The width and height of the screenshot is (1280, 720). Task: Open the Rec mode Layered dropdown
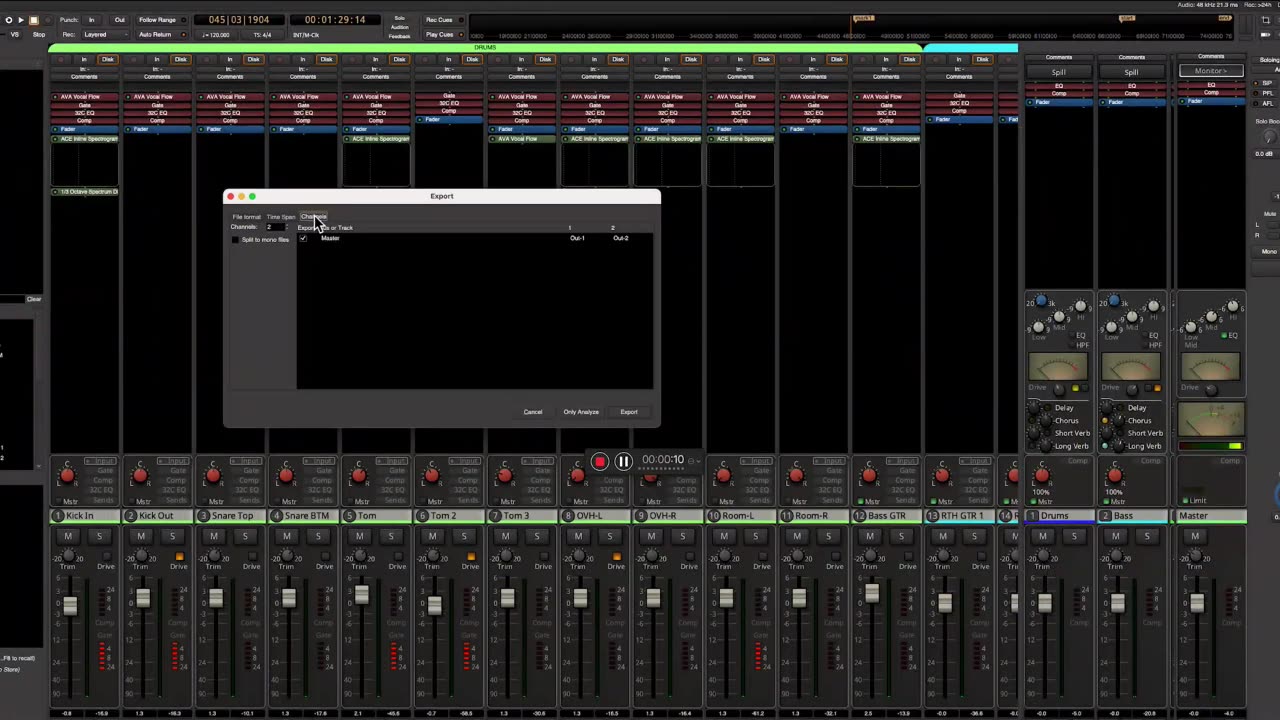[x=105, y=34]
